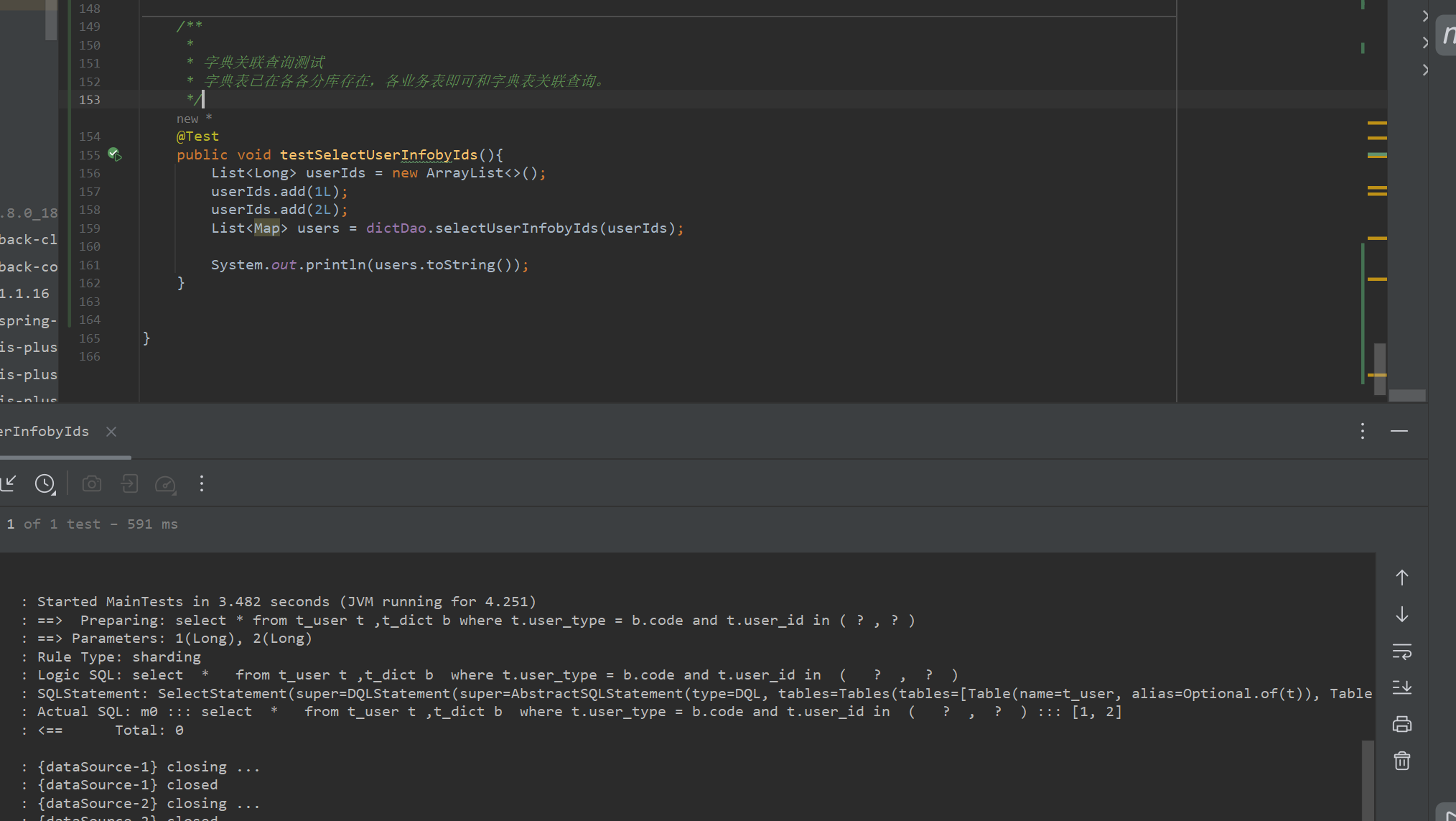Click the import tests arrow icon
Viewport: 1456px width, 821px height.
pos(8,483)
